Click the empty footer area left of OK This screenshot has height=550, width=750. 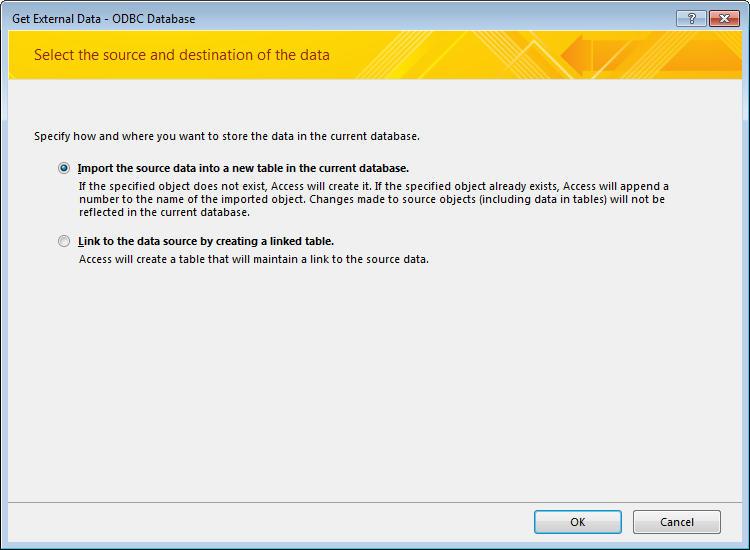[x=268, y=522]
